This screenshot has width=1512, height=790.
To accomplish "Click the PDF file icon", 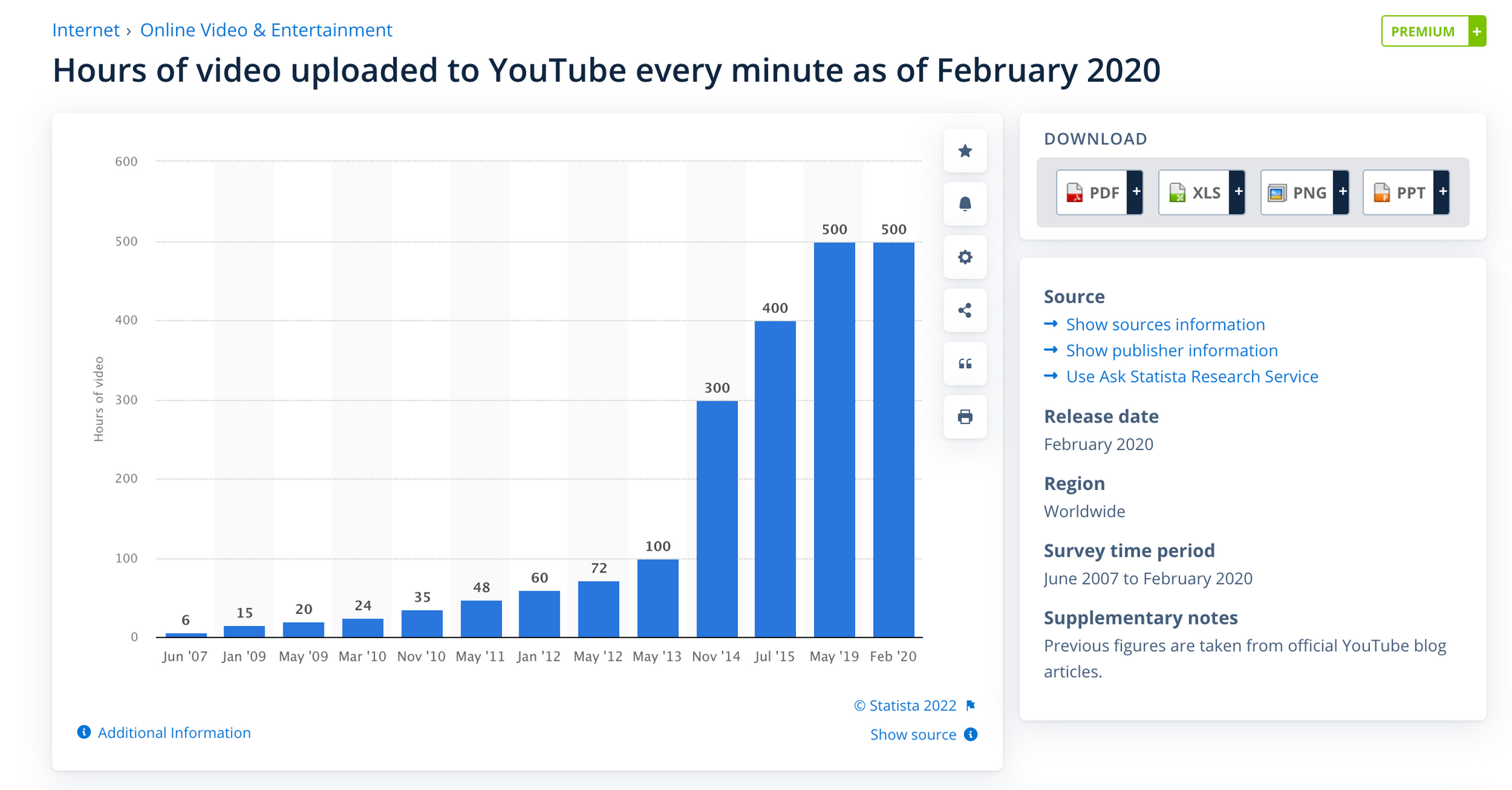I will coord(1074,193).
